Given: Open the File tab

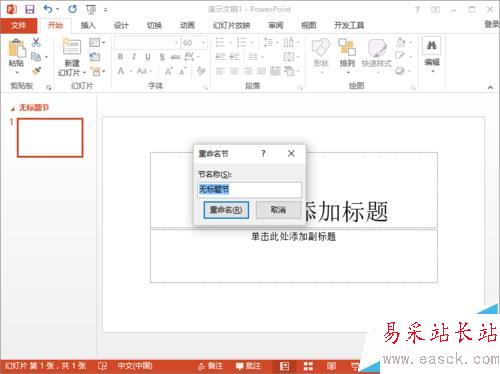Looking at the screenshot, I should pyautogui.click(x=18, y=25).
